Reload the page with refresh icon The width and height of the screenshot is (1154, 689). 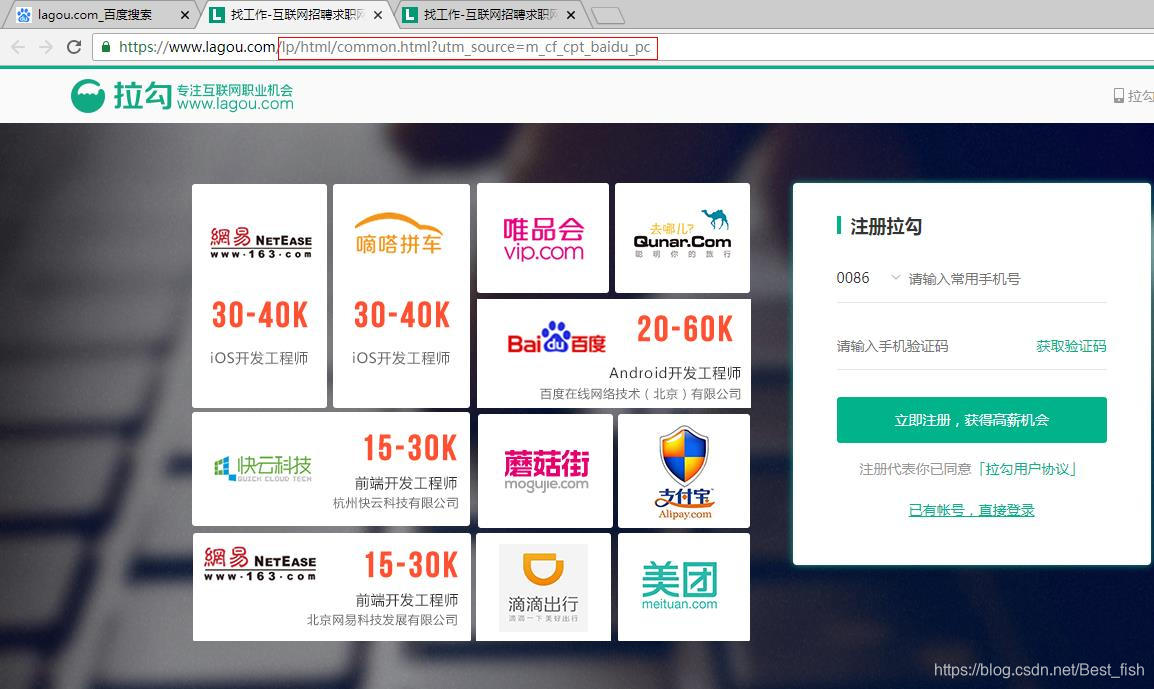tap(74, 47)
